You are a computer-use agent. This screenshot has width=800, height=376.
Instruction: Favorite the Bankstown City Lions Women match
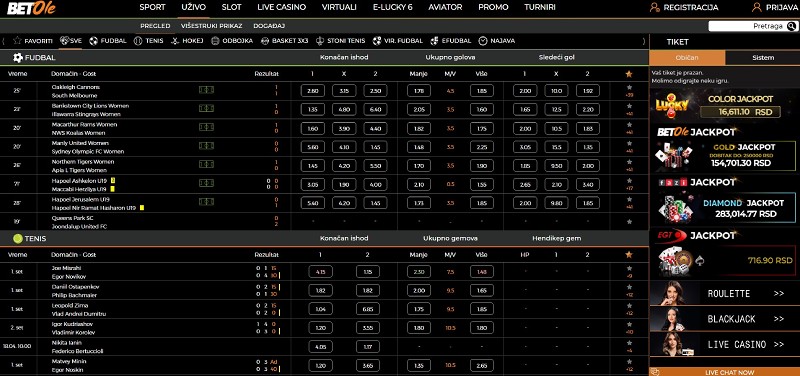coord(629,106)
